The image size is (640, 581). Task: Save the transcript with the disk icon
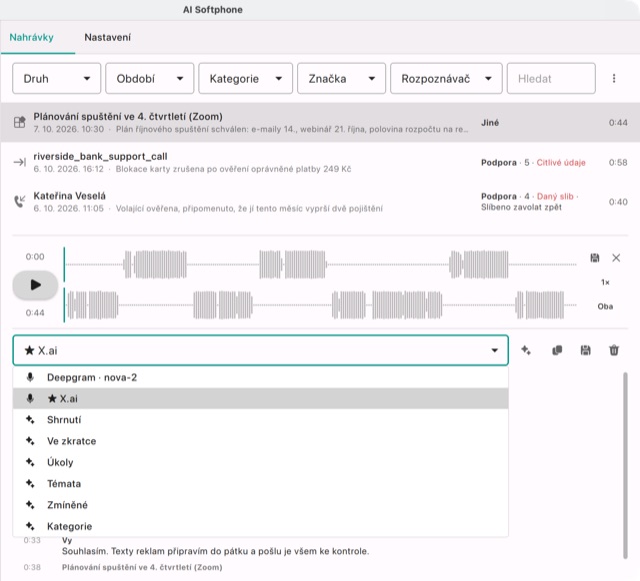586,350
